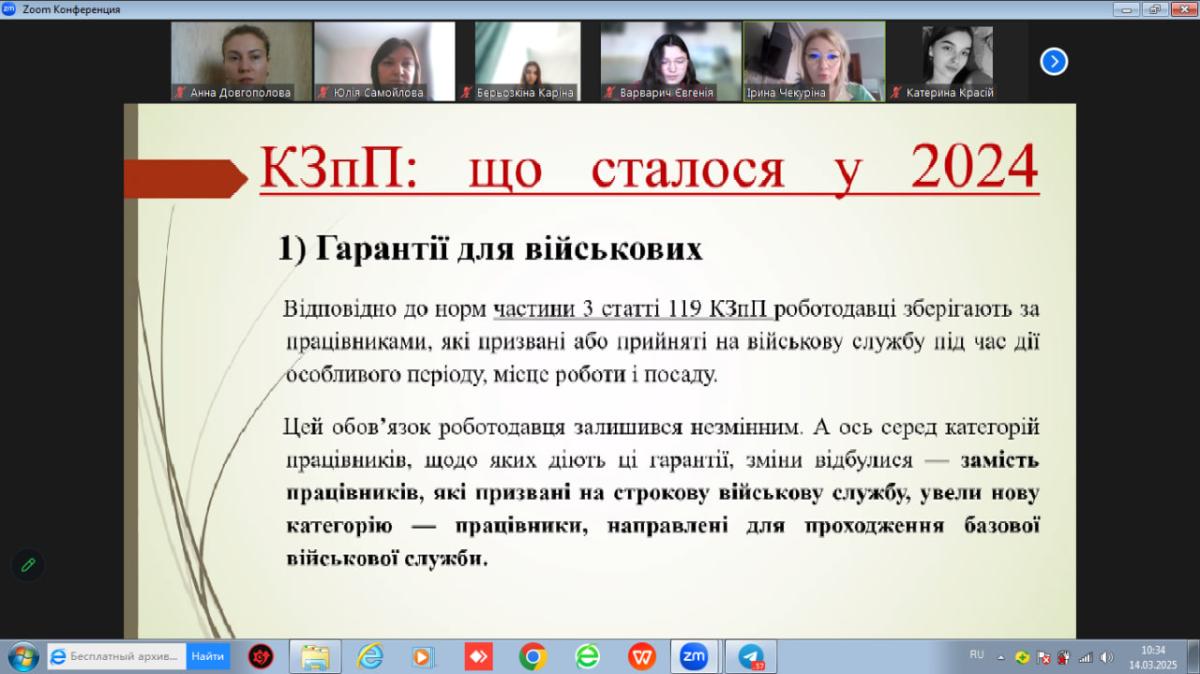This screenshot has height=674, width=1200.
Task: Open WPS Office from the taskbar
Action: tap(641, 656)
